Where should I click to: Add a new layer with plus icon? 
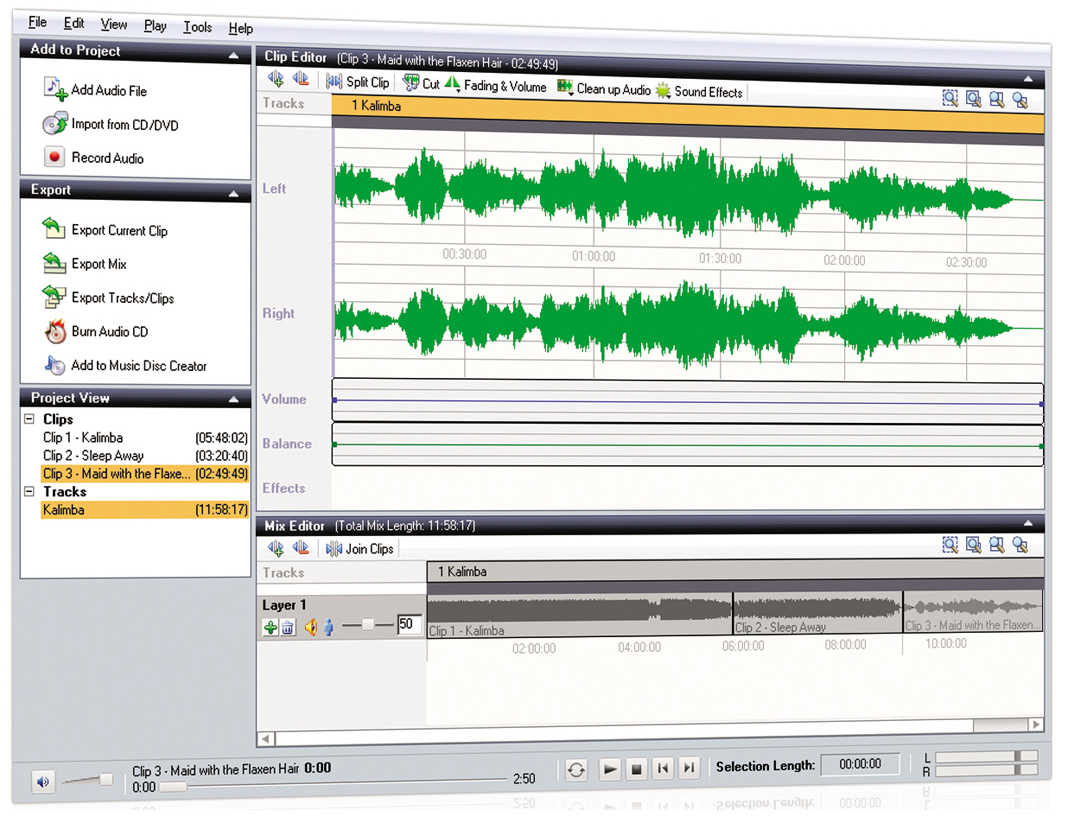[x=270, y=627]
